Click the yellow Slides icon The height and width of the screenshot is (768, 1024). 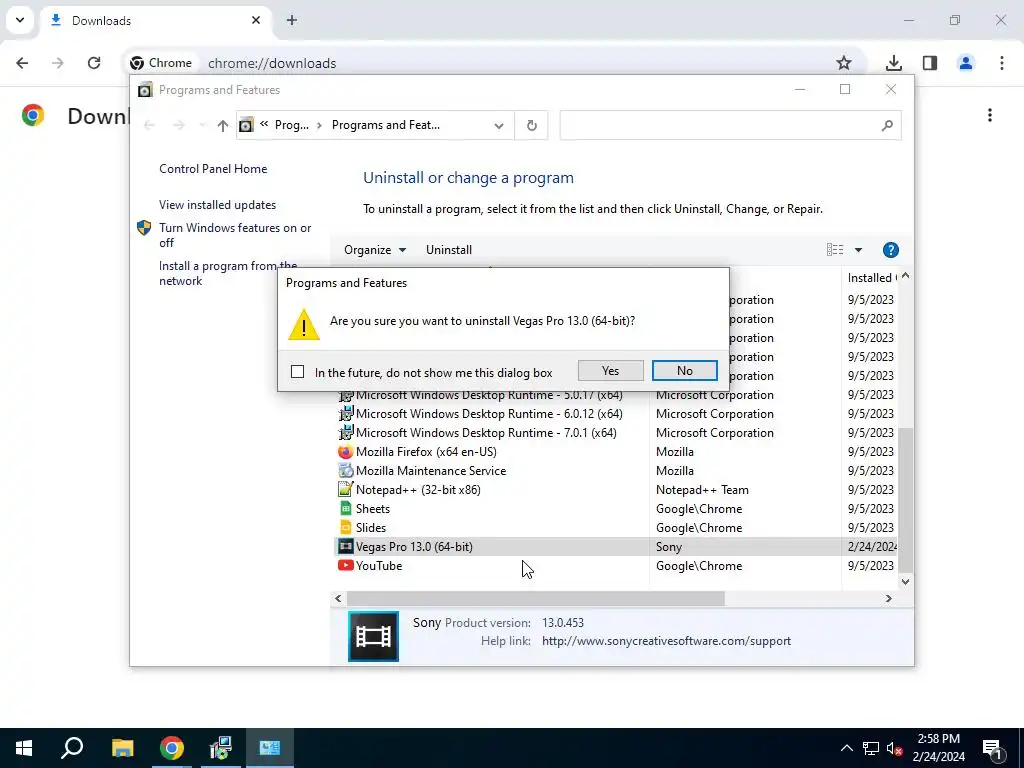[x=345, y=528]
